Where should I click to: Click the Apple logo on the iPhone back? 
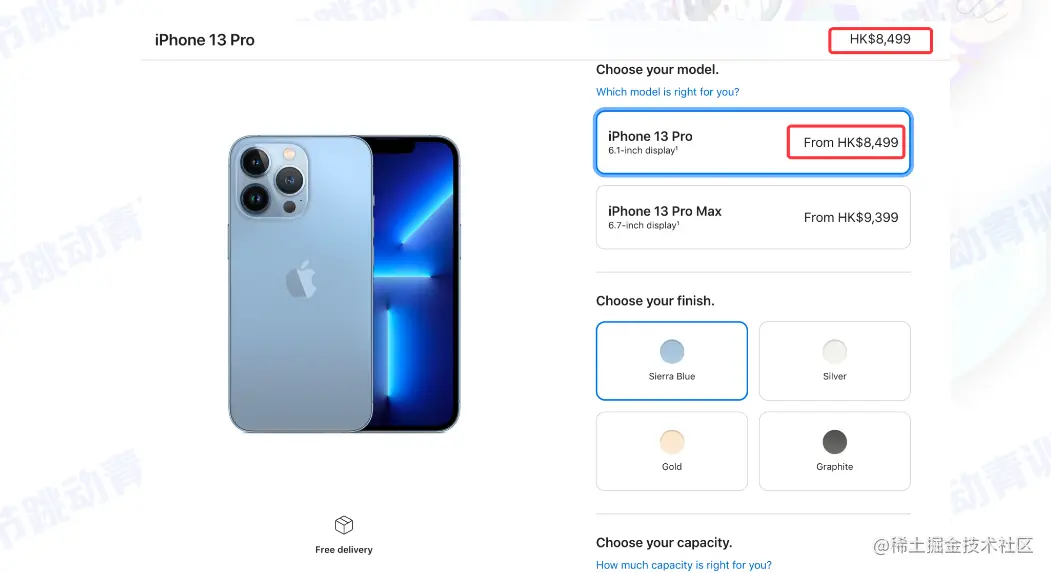pyautogui.click(x=300, y=279)
